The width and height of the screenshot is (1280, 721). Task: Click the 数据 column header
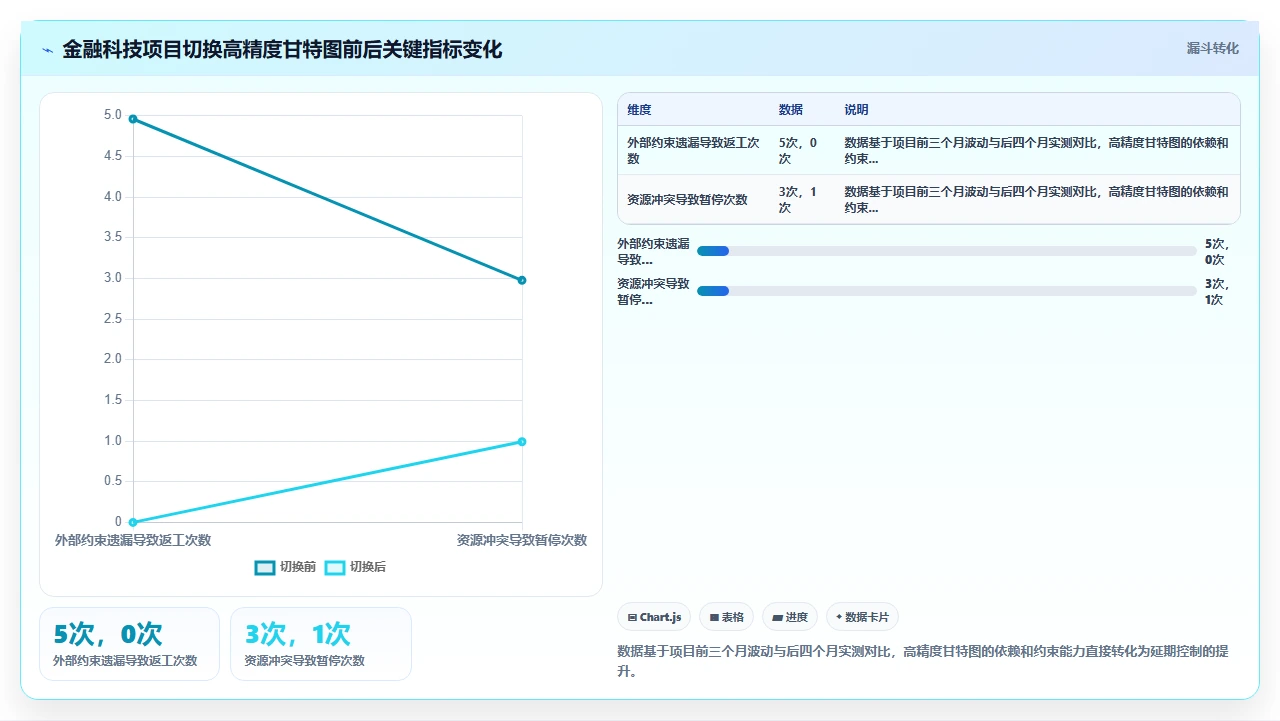tap(791, 110)
